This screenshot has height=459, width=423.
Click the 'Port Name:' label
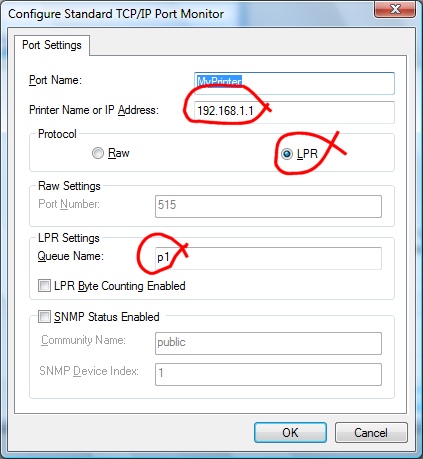55,80
